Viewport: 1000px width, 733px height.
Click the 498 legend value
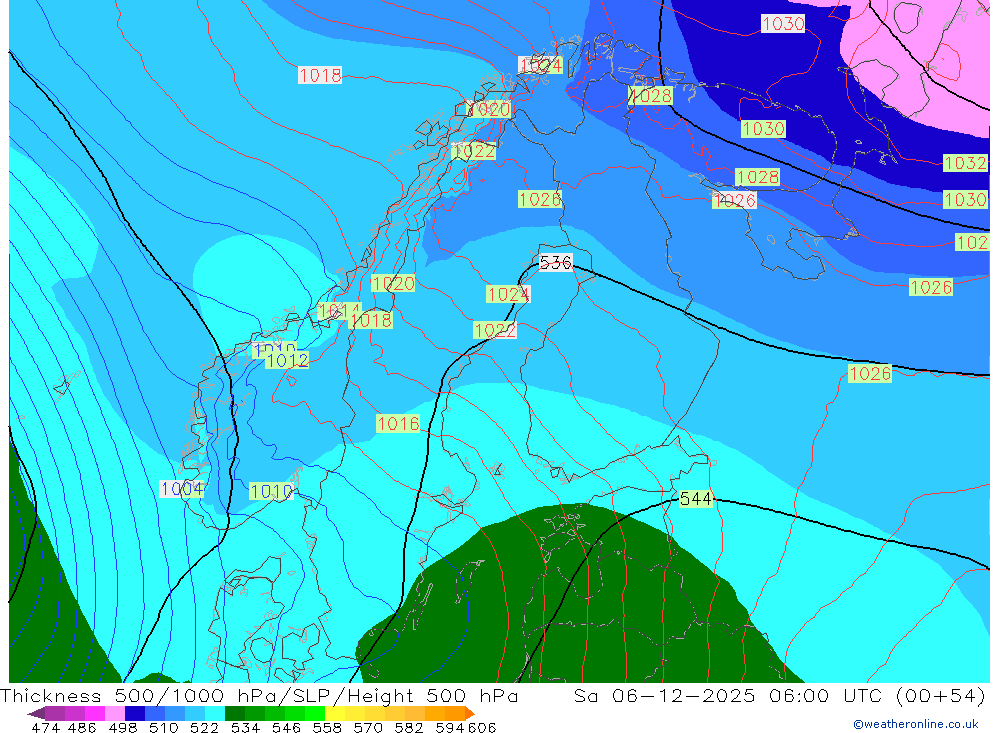(x=122, y=727)
